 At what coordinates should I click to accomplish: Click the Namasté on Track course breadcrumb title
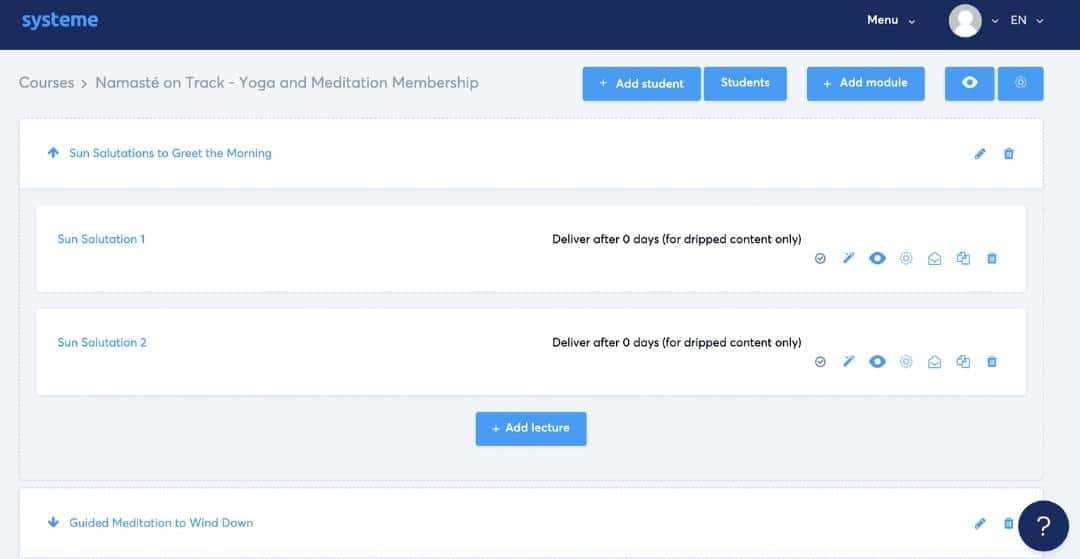287,83
